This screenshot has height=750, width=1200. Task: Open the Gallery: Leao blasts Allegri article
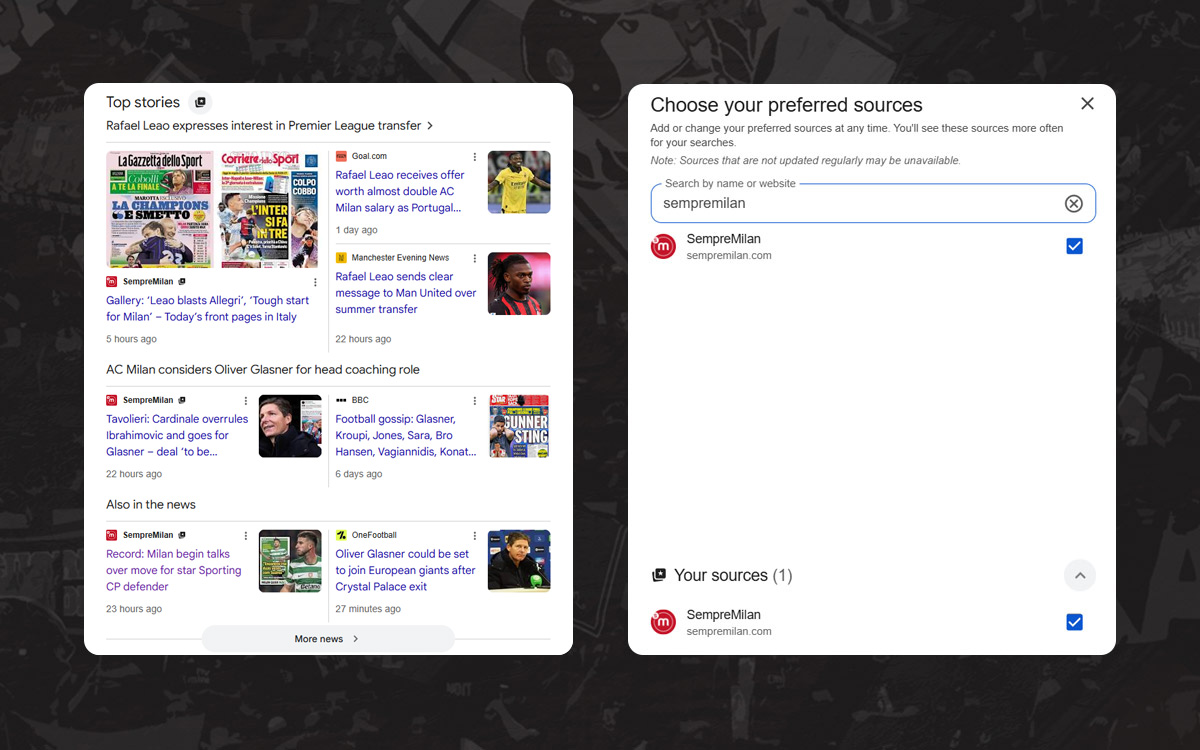(208, 308)
